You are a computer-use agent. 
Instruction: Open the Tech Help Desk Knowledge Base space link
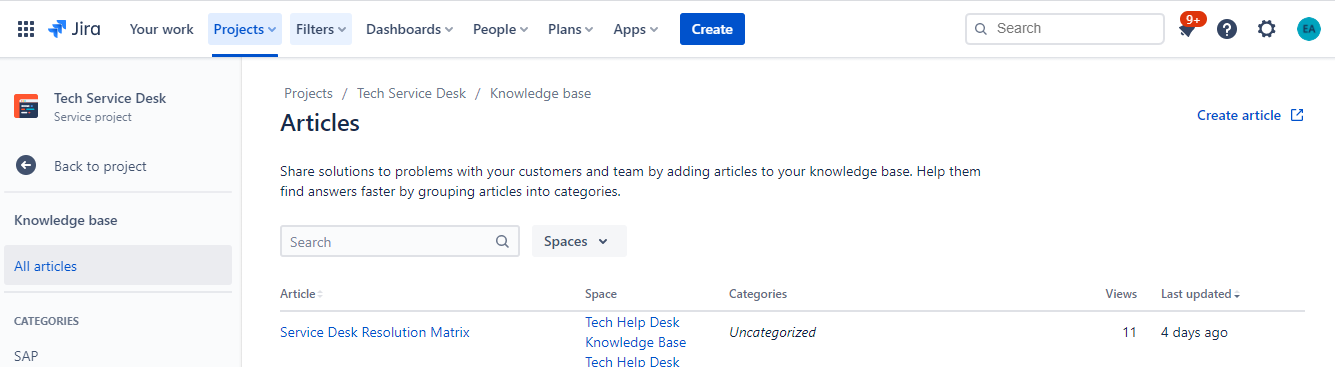point(635,332)
